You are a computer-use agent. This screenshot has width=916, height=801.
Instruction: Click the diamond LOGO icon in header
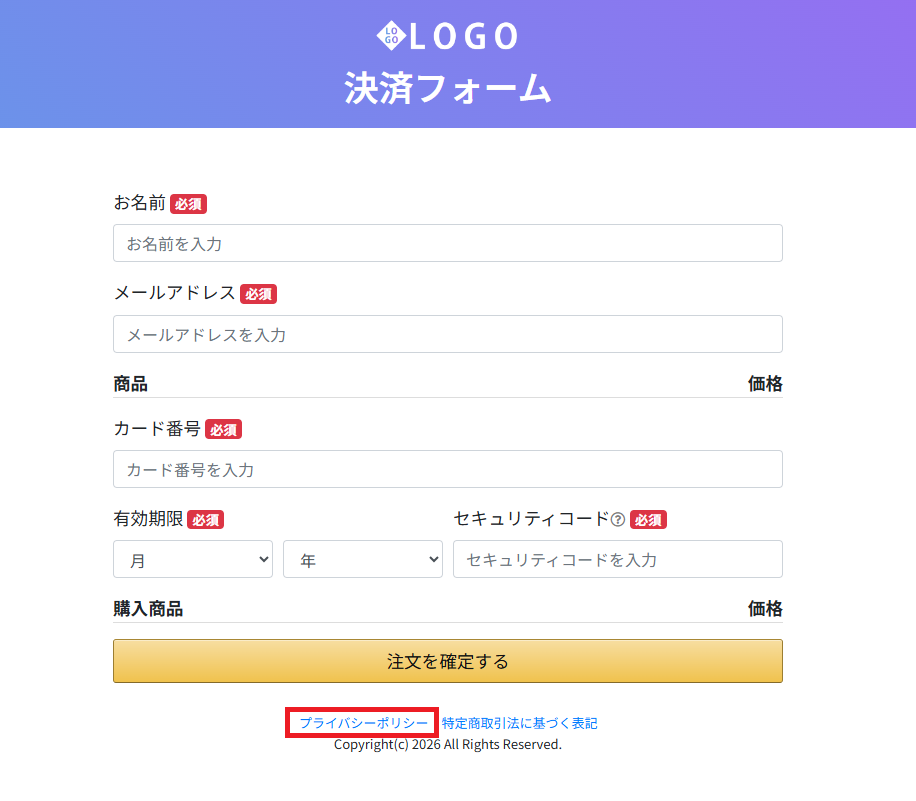click(x=391, y=36)
